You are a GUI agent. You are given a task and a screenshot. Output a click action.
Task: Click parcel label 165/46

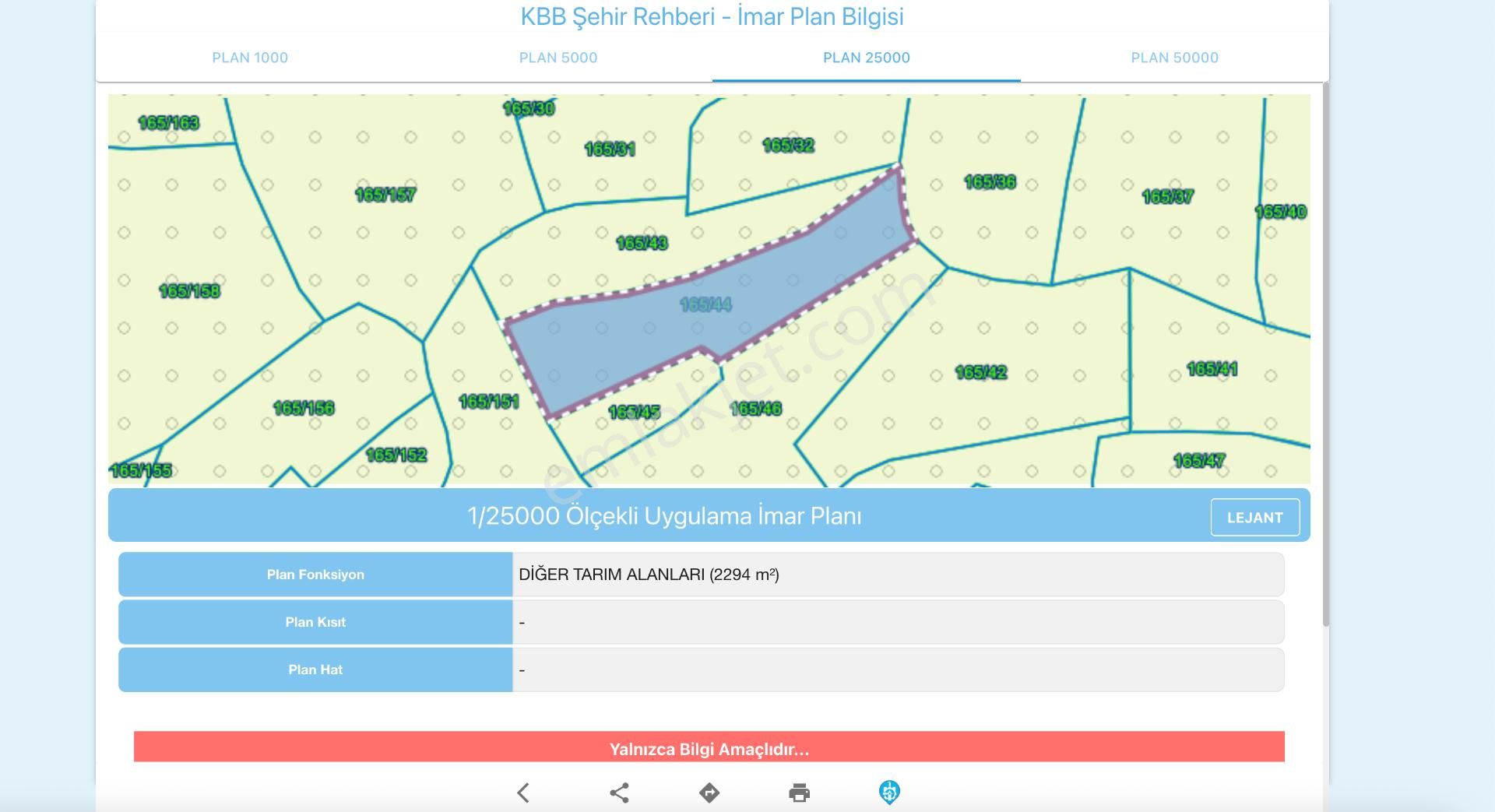point(755,409)
